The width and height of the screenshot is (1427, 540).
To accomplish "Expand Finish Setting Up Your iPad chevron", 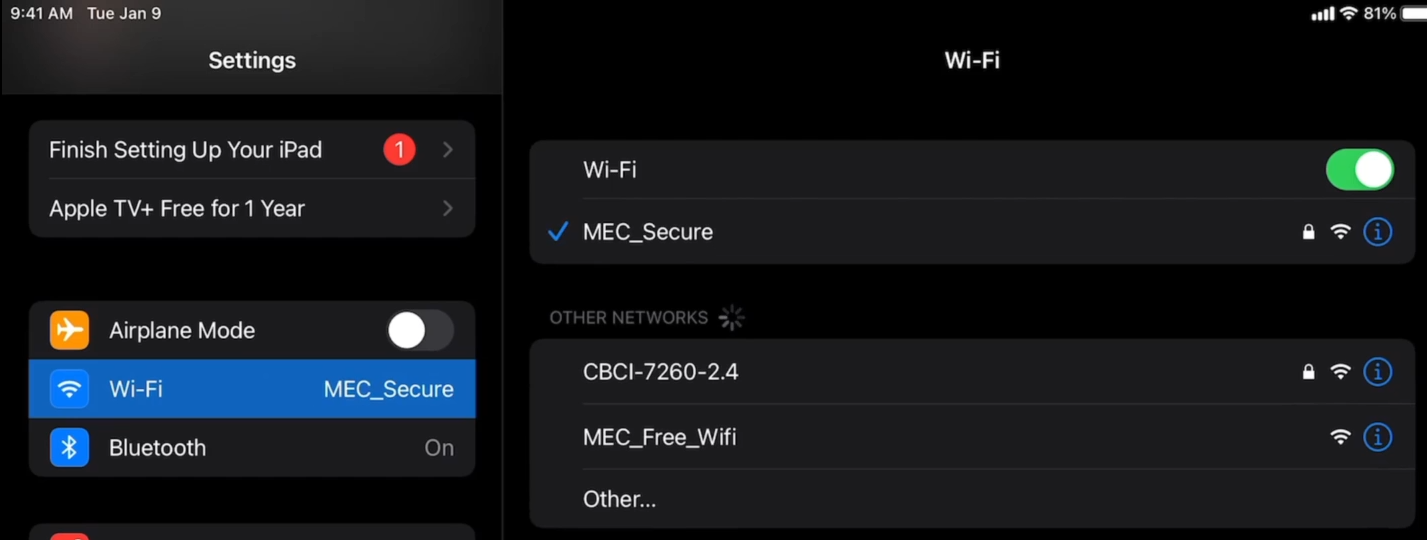I will 448,150.
